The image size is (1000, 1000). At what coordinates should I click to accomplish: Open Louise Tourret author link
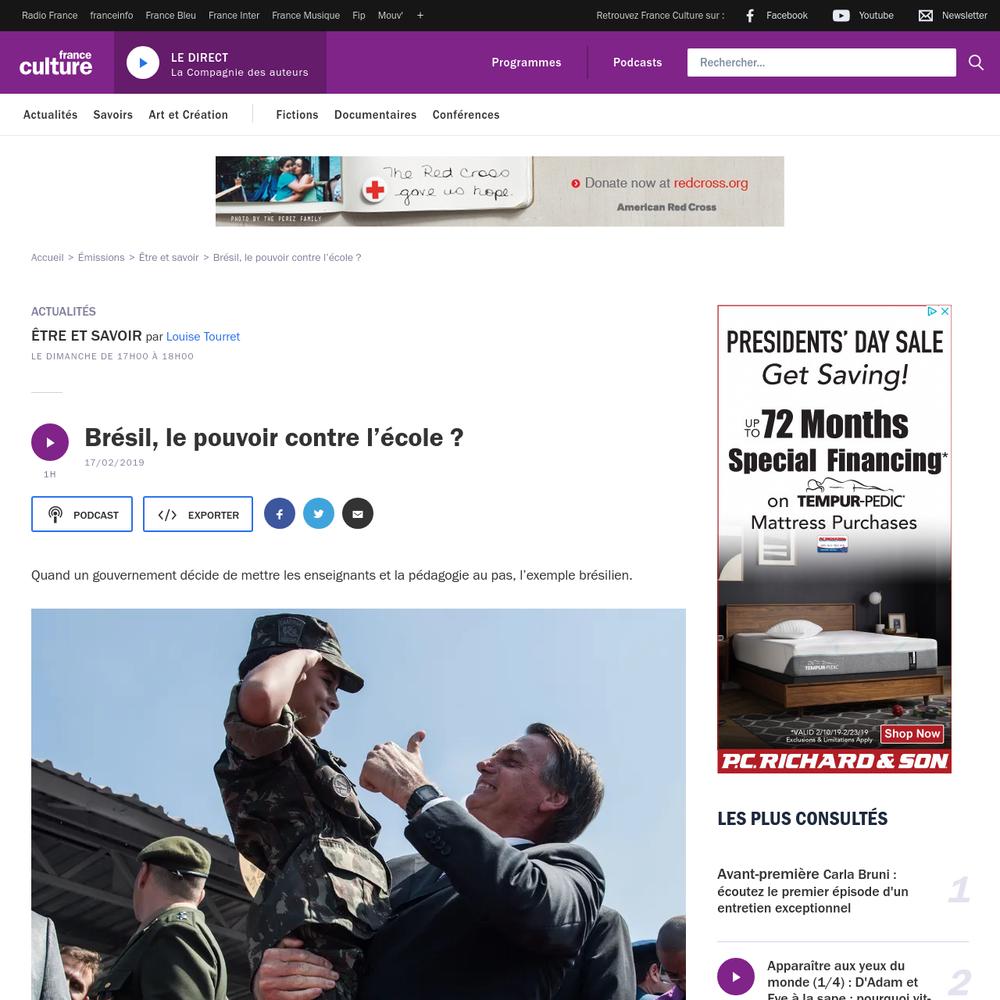tap(203, 337)
